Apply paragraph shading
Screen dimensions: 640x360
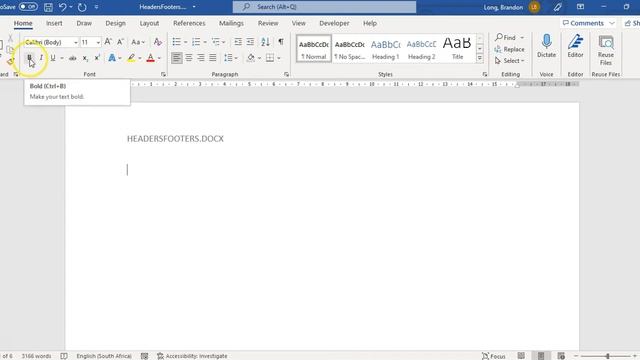point(251,58)
